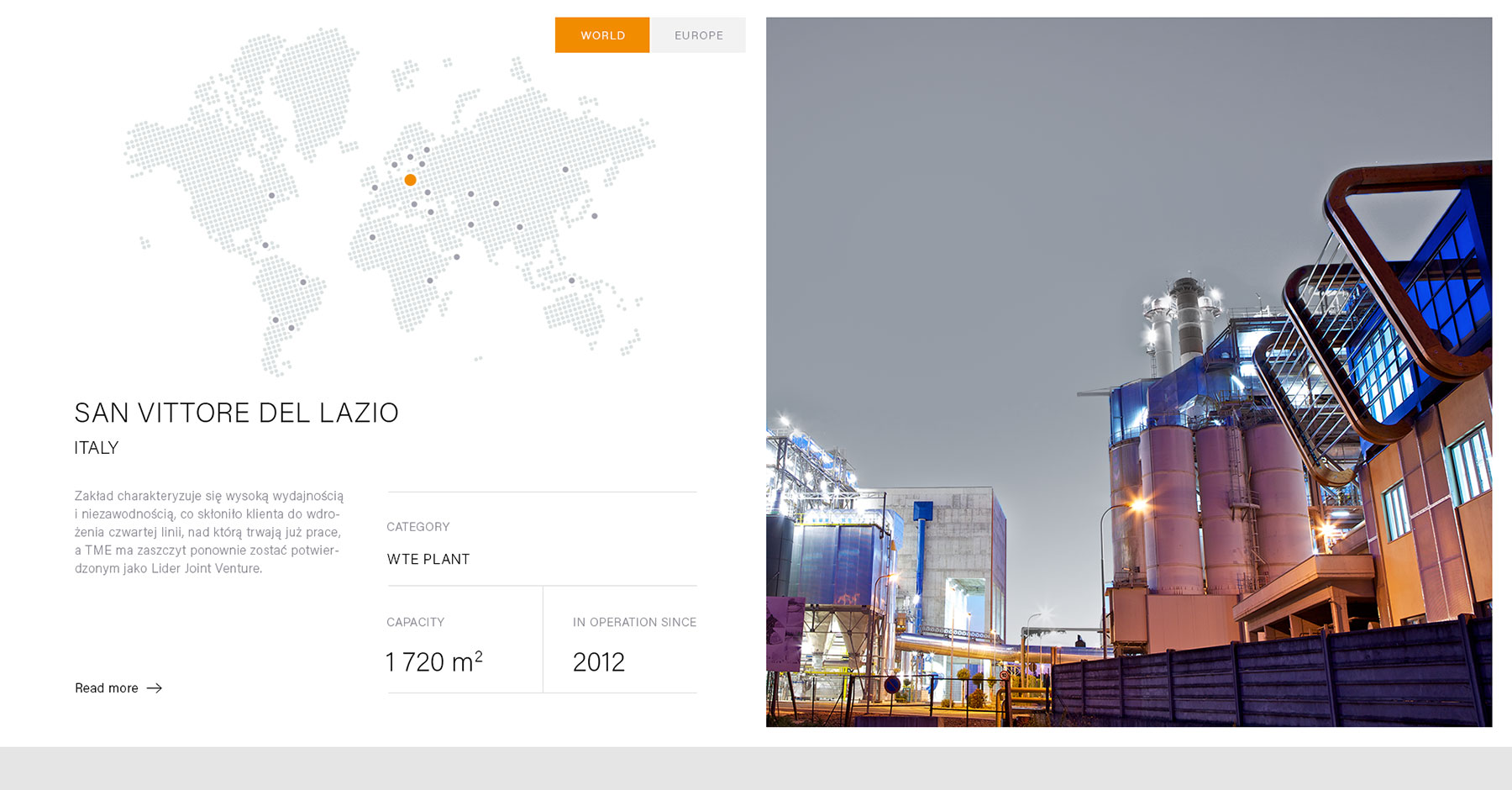This screenshot has width=1512, height=790.
Task: Switch to the WORLD map tab
Action: coord(602,35)
